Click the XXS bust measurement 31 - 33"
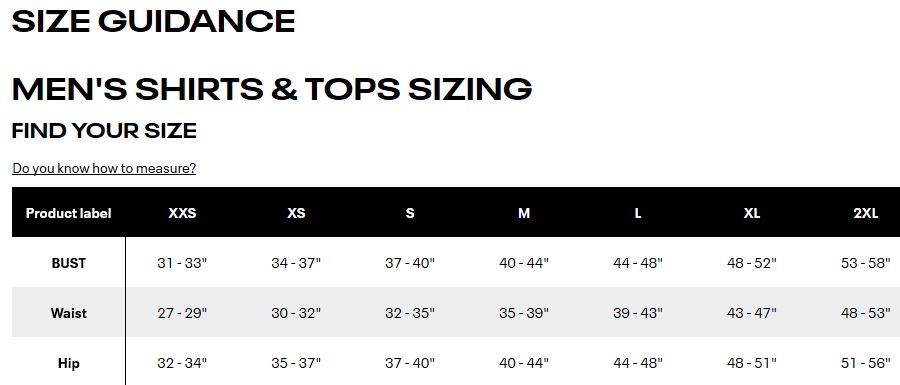The height and width of the screenshot is (385, 900). tap(182, 263)
